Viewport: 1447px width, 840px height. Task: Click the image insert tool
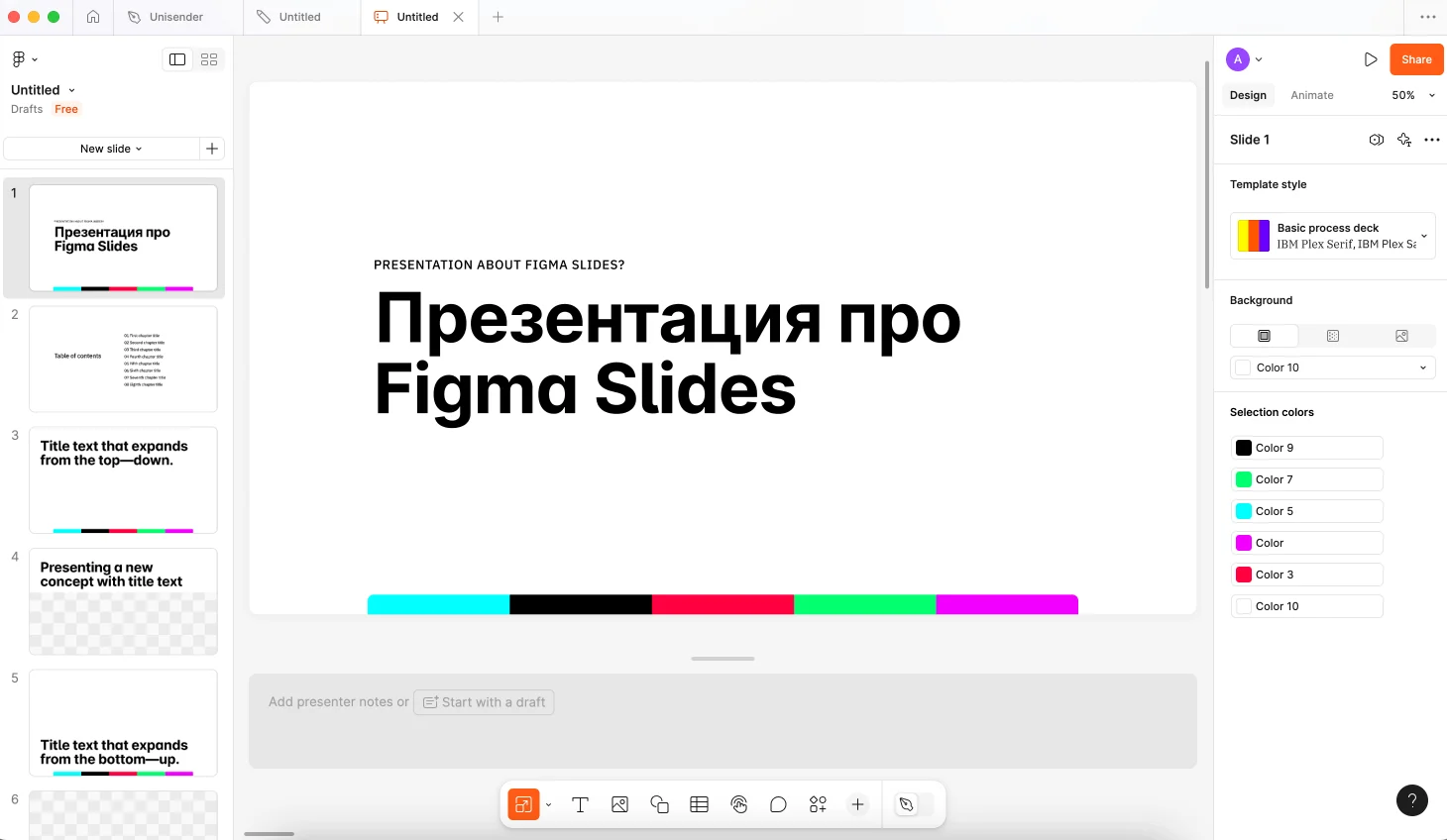pos(619,804)
